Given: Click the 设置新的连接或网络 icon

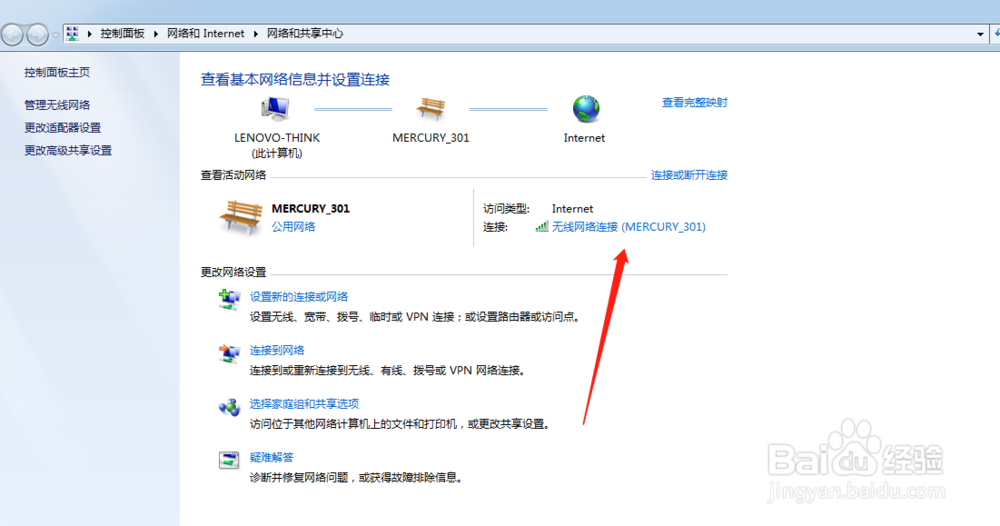Looking at the screenshot, I should click(x=229, y=298).
